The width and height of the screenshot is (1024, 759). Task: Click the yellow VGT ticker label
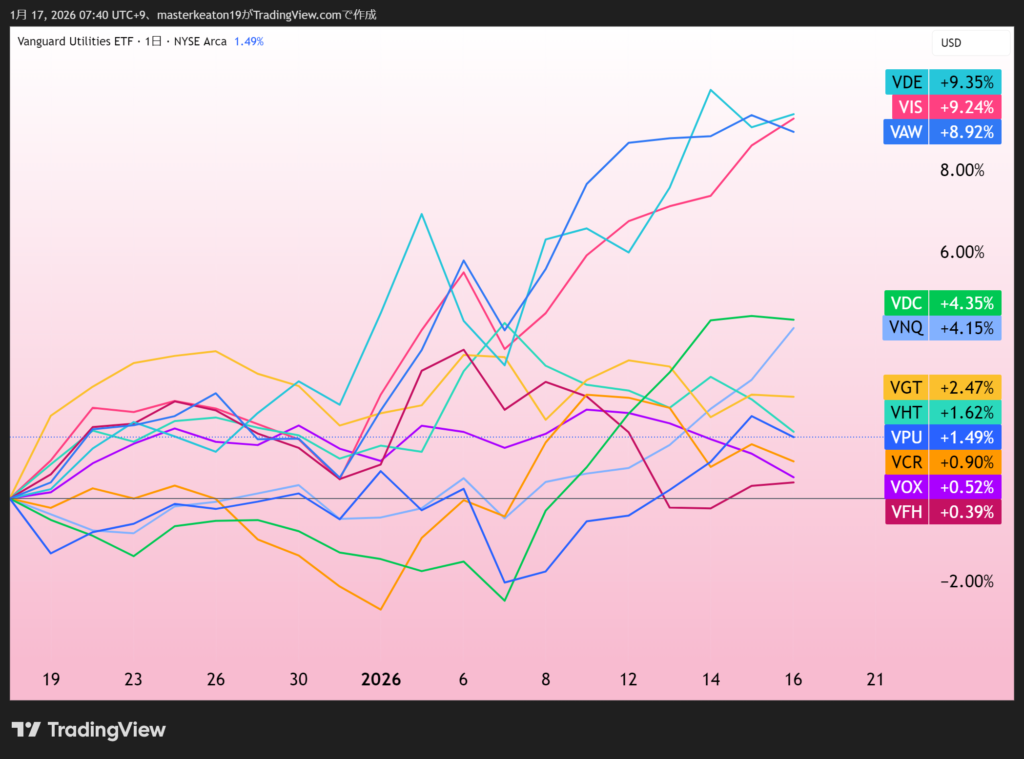(x=905, y=387)
